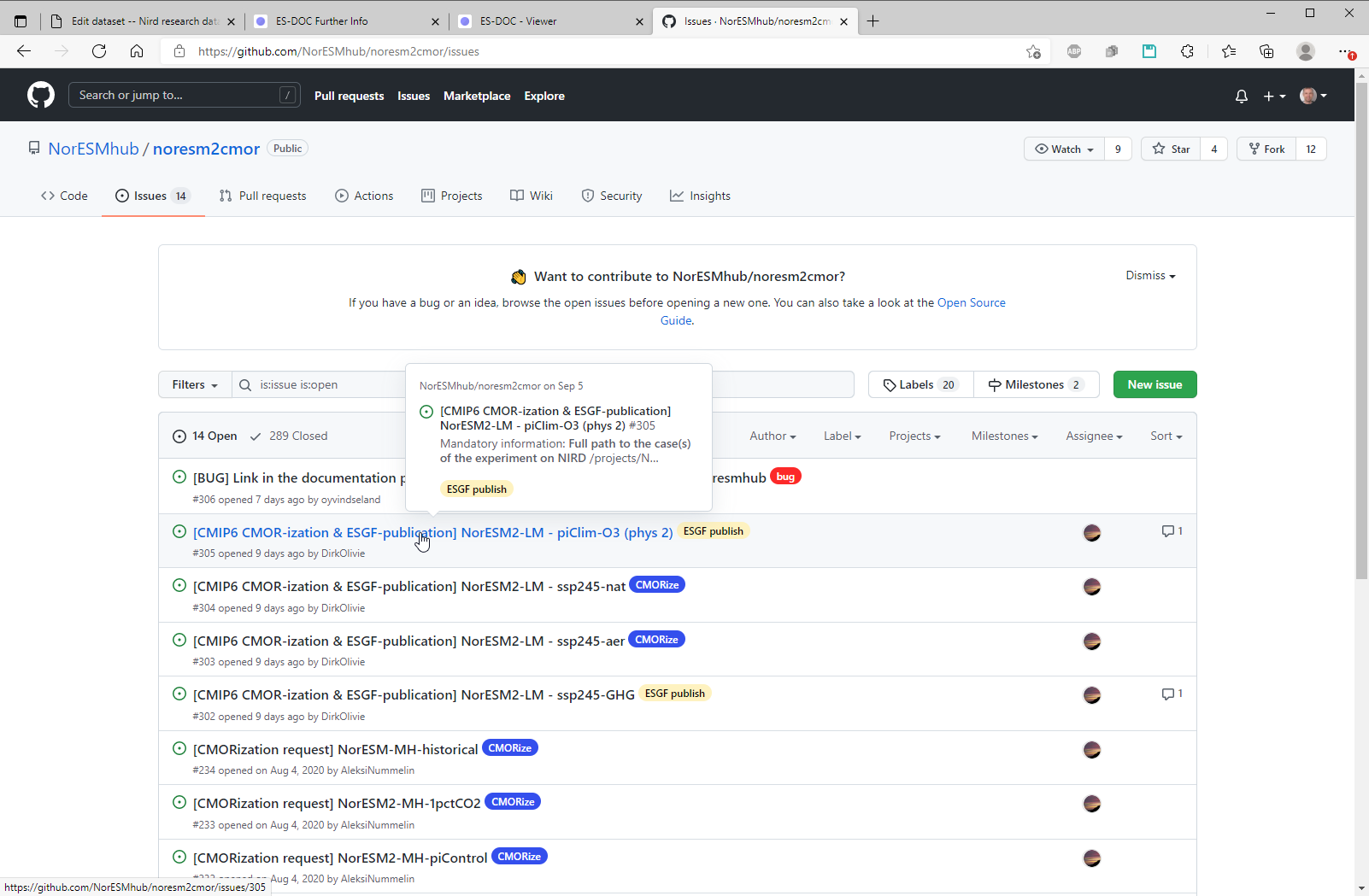Viewport: 1369px width, 896px height.
Task: Expand the Filters dropdown
Action: [195, 385]
